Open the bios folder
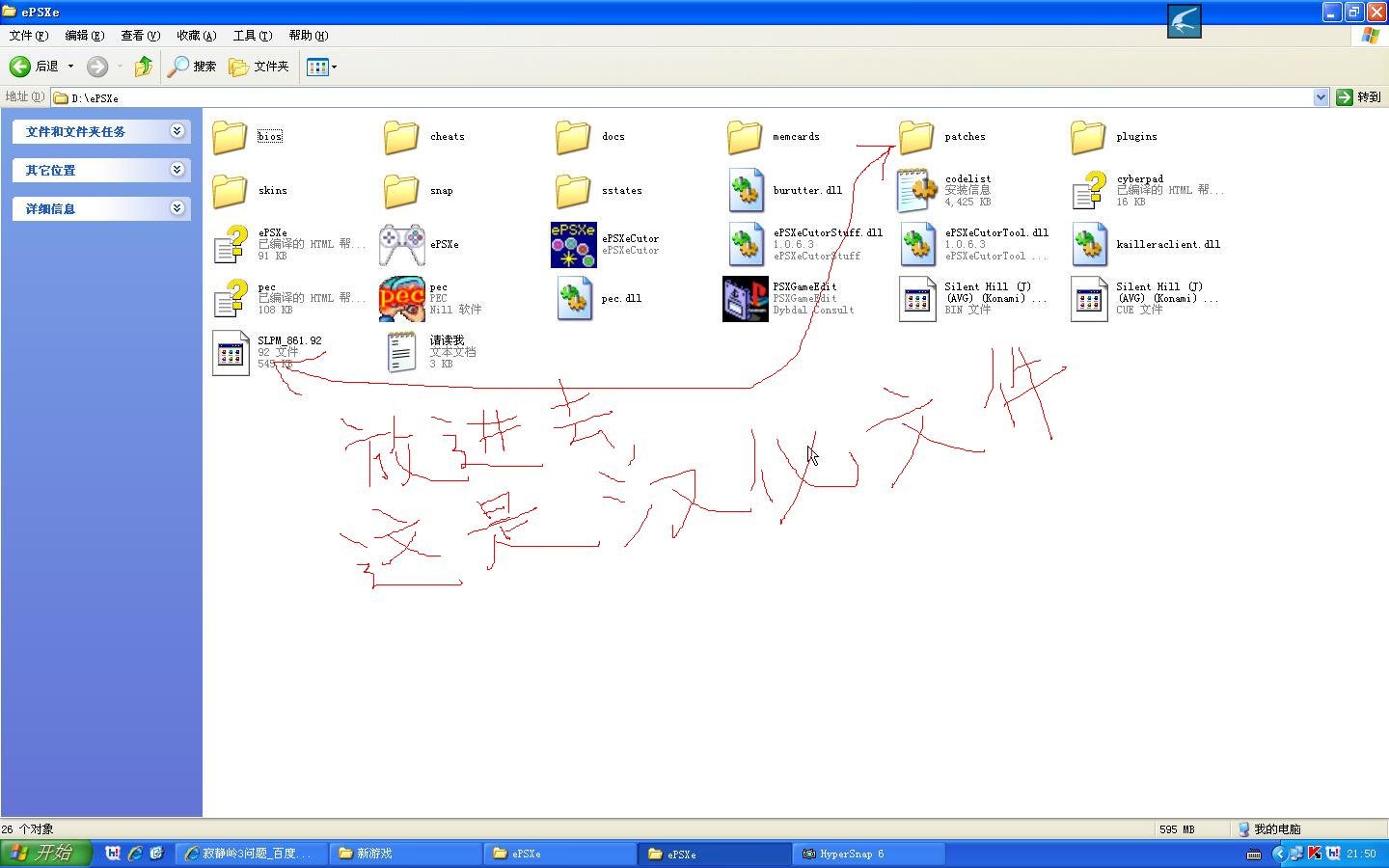 click(231, 137)
